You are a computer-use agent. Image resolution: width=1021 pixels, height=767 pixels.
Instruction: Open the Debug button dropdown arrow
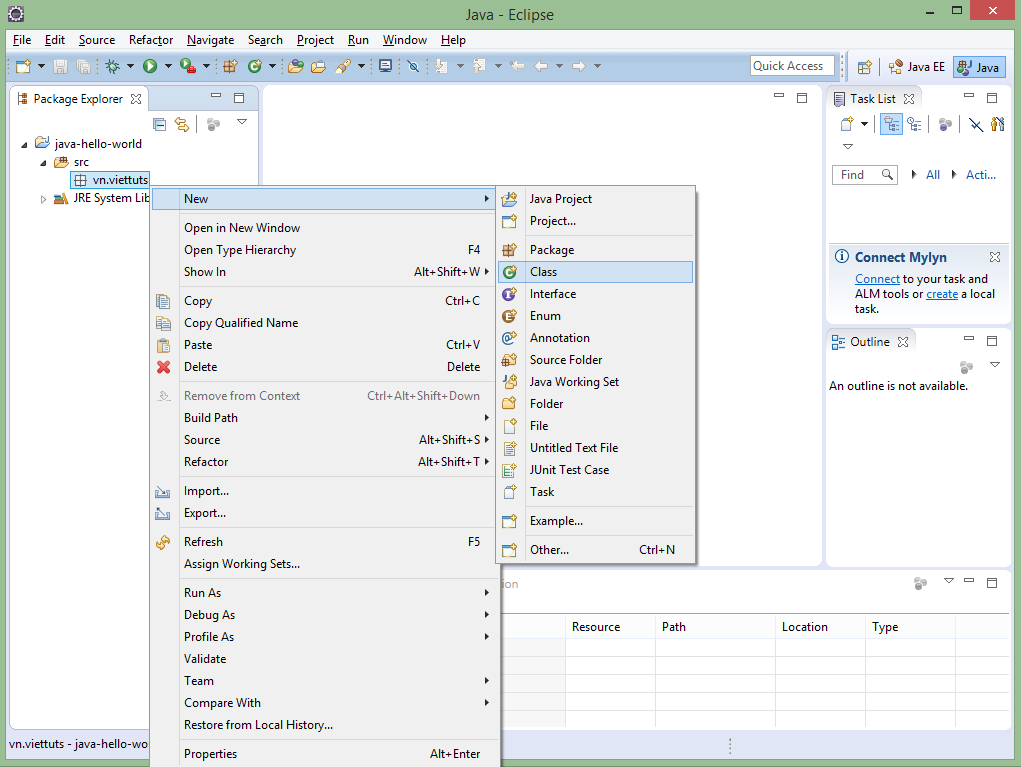pyautogui.click(x=130, y=66)
